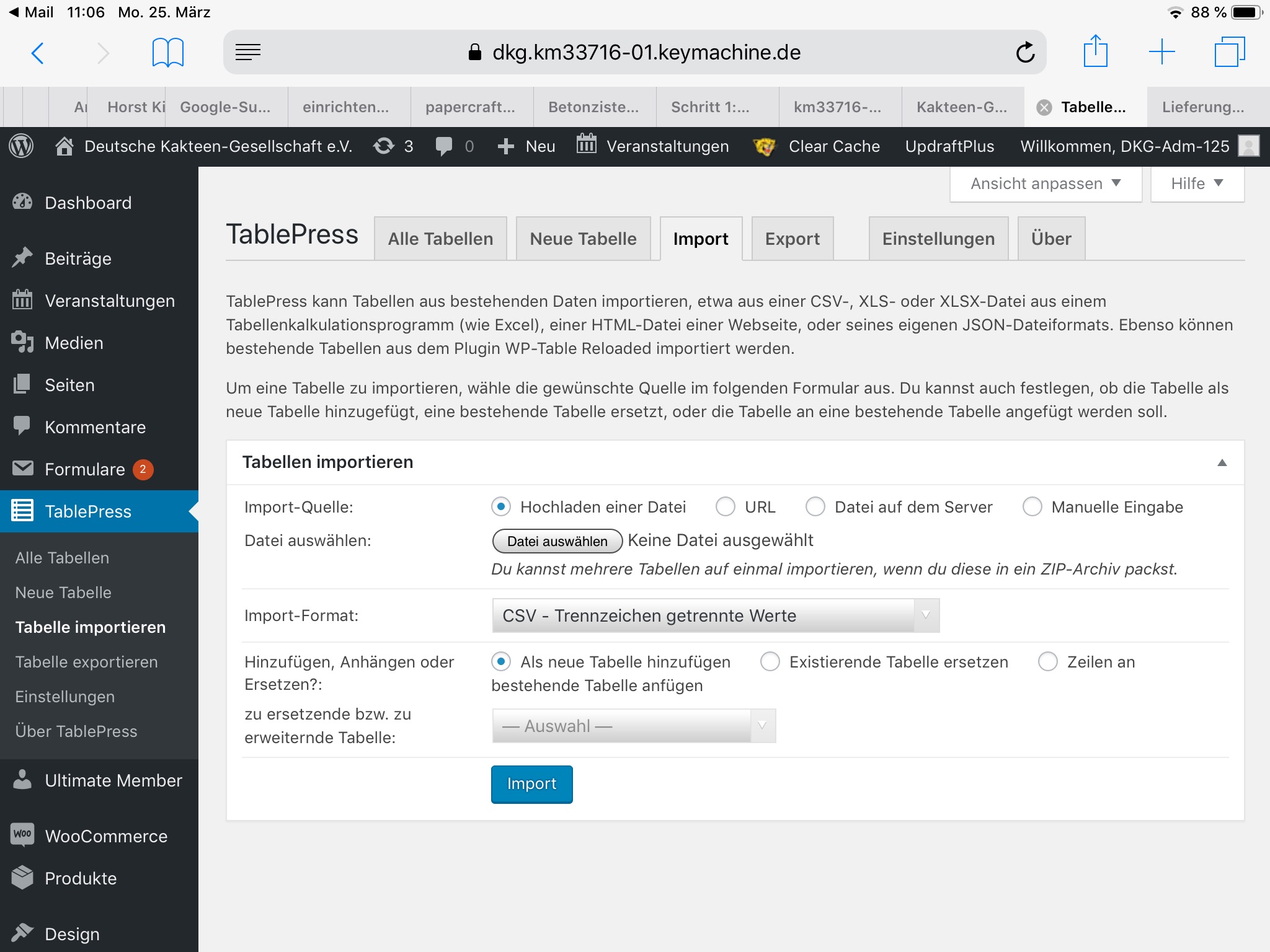This screenshot has height=952, width=1270.
Task: Open the Safari bookmarks book icon
Action: (x=167, y=53)
